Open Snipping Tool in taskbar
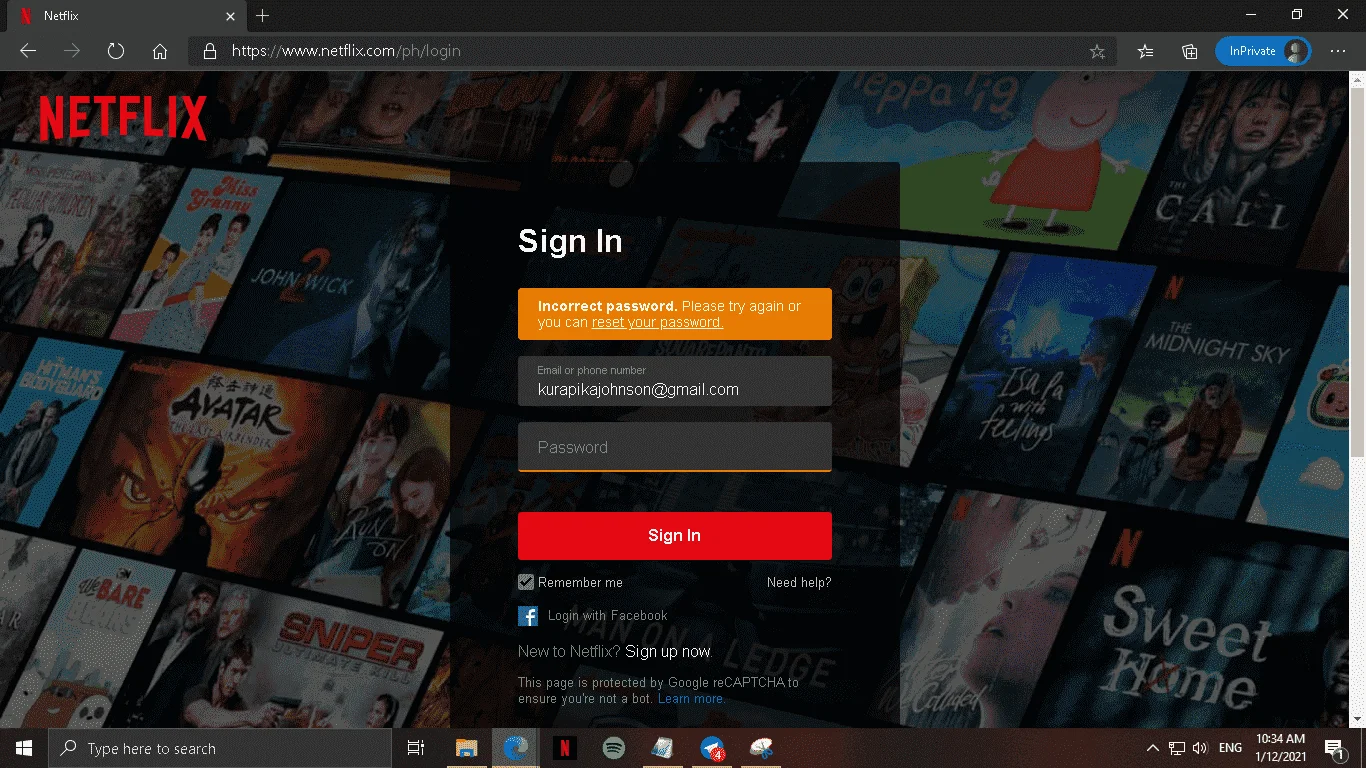Screen dimensions: 1366x768 pos(761,748)
